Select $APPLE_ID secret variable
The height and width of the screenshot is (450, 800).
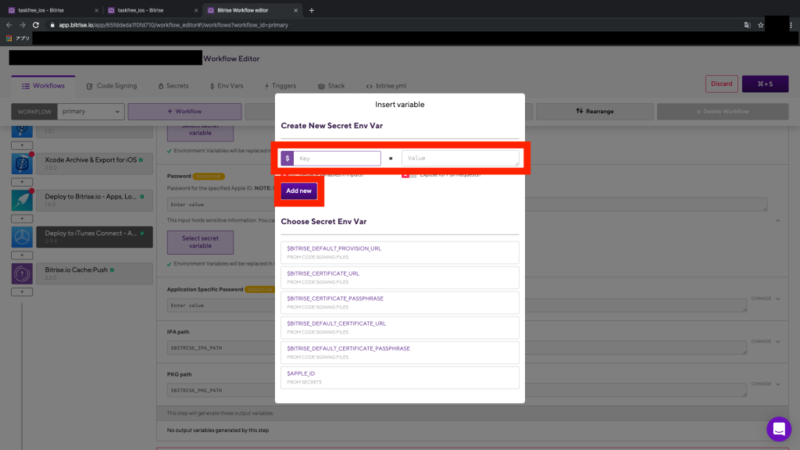(x=399, y=377)
